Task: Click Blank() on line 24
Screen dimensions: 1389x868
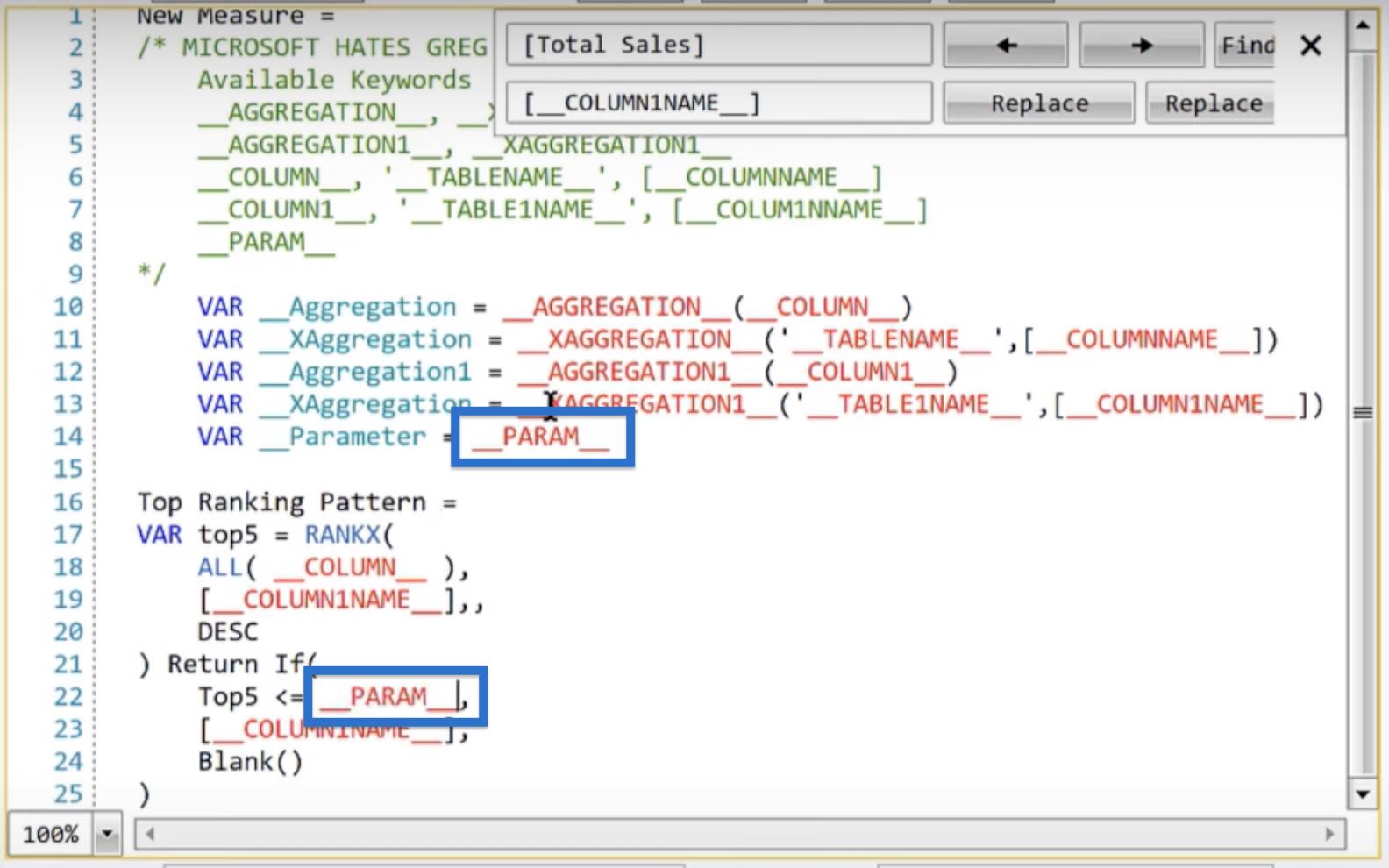Action: pos(251,761)
